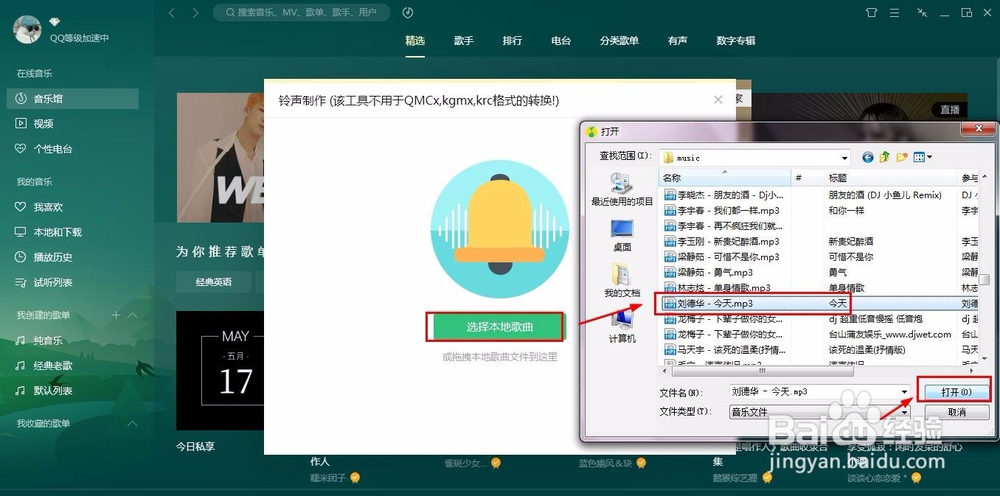Screen dimensions: 1000x496
Task: Switch to mini mode icon
Action: (922, 13)
